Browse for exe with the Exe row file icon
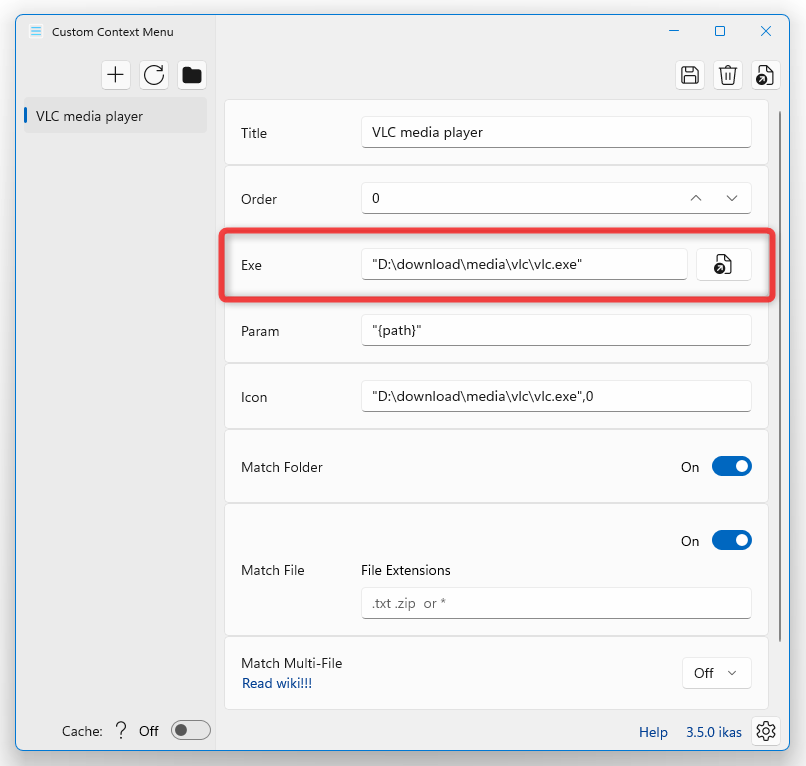The image size is (806, 766). (x=723, y=264)
